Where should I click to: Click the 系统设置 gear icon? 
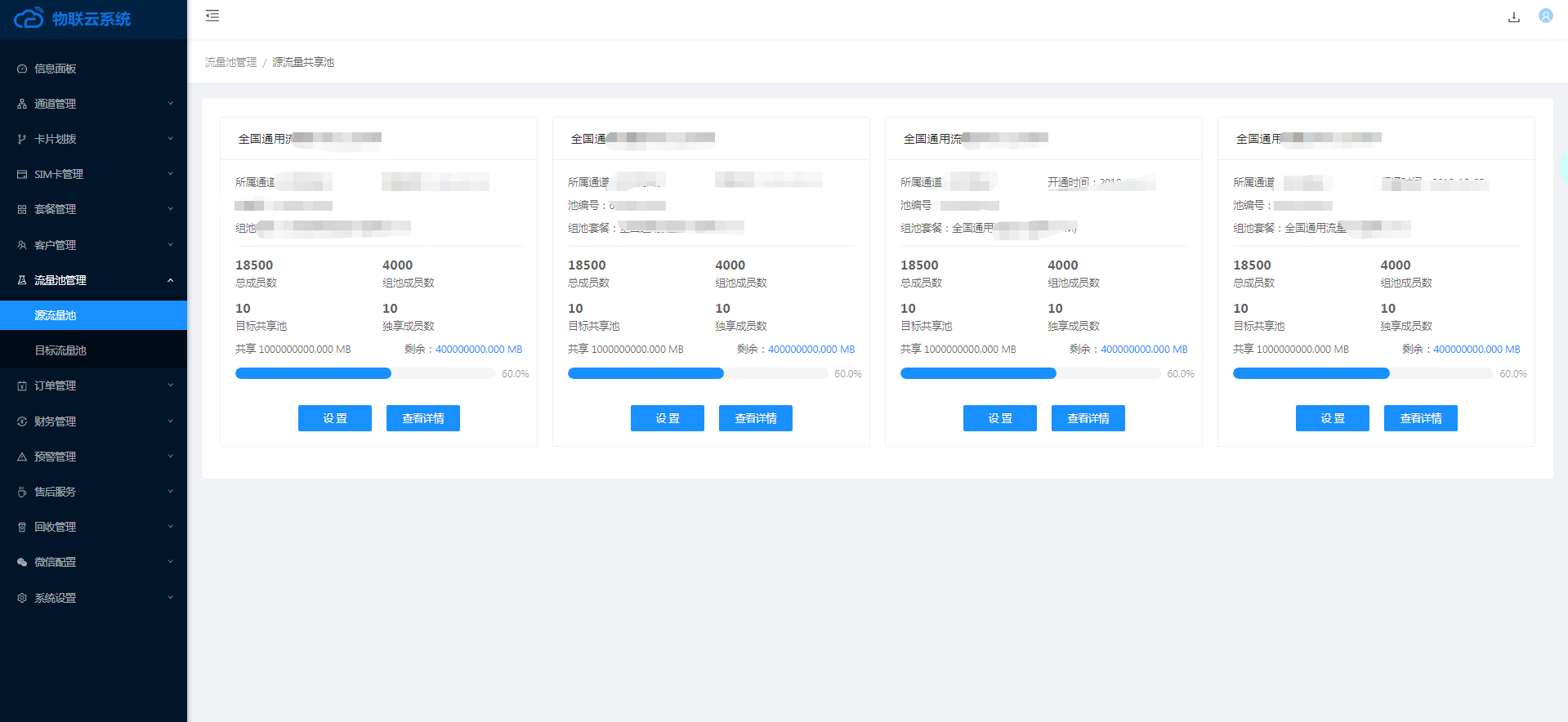pos(22,598)
